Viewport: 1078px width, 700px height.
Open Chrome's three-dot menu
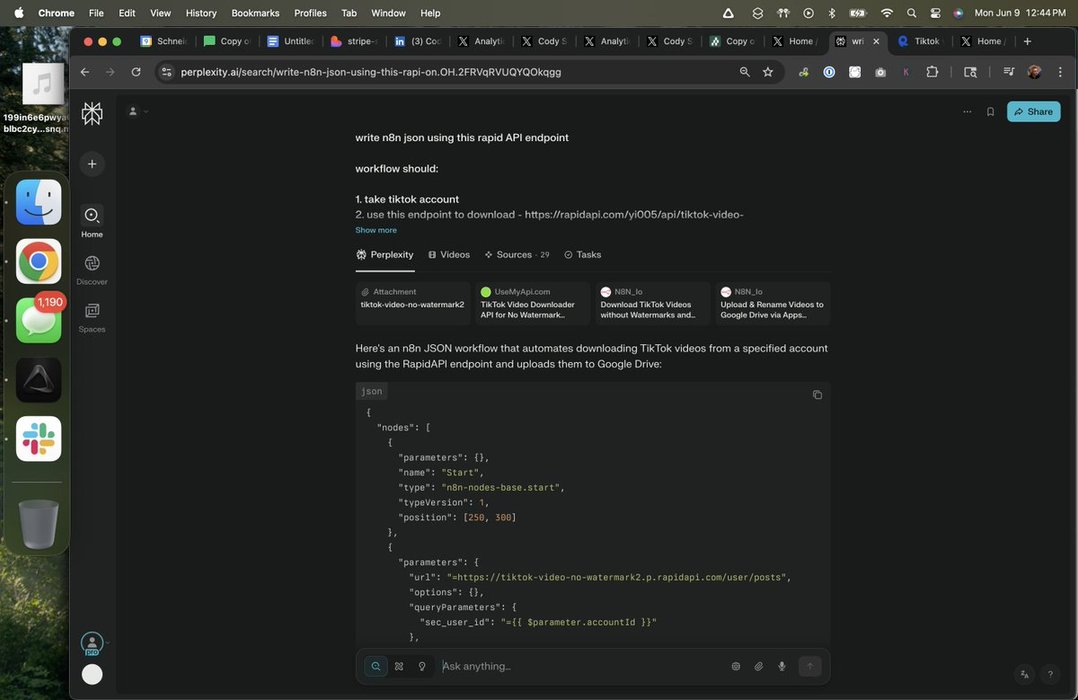(x=1060, y=72)
